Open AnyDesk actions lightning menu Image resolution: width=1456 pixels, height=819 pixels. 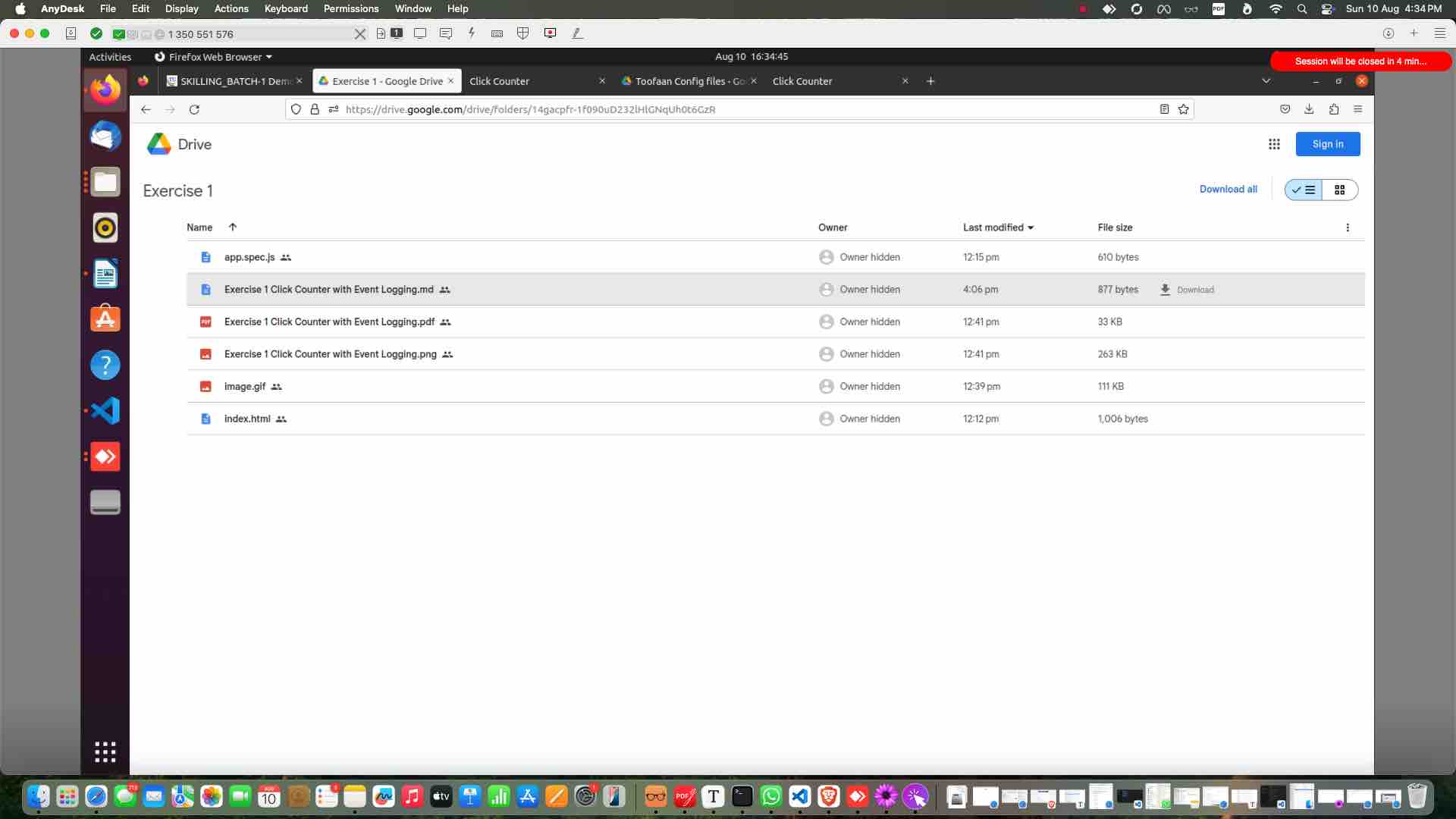(x=471, y=33)
